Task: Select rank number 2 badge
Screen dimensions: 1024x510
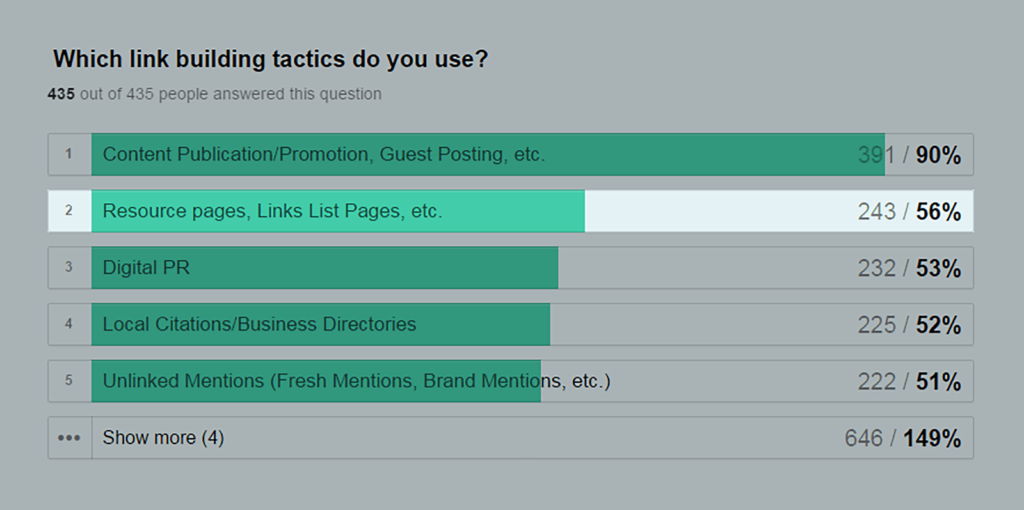Action: coord(69,211)
